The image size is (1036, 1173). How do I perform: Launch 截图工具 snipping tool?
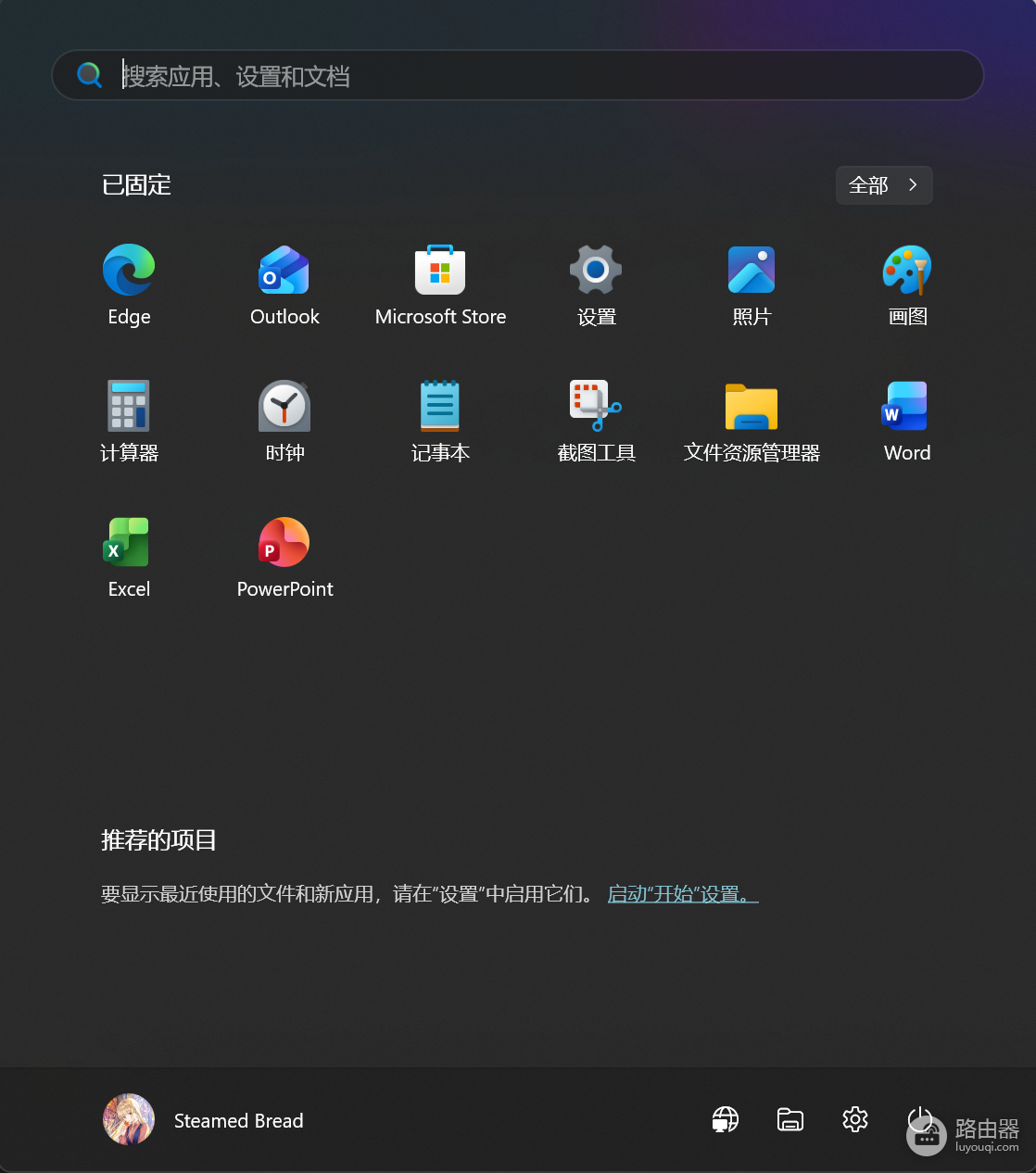(596, 422)
